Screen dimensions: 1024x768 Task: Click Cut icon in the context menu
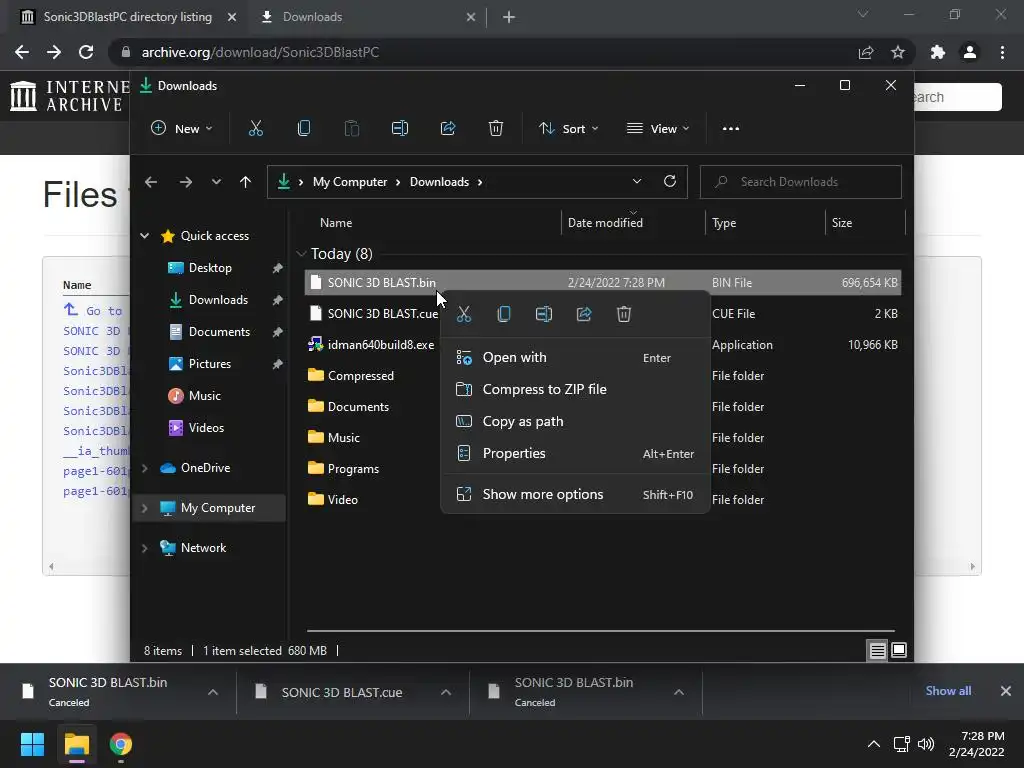click(464, 314)
